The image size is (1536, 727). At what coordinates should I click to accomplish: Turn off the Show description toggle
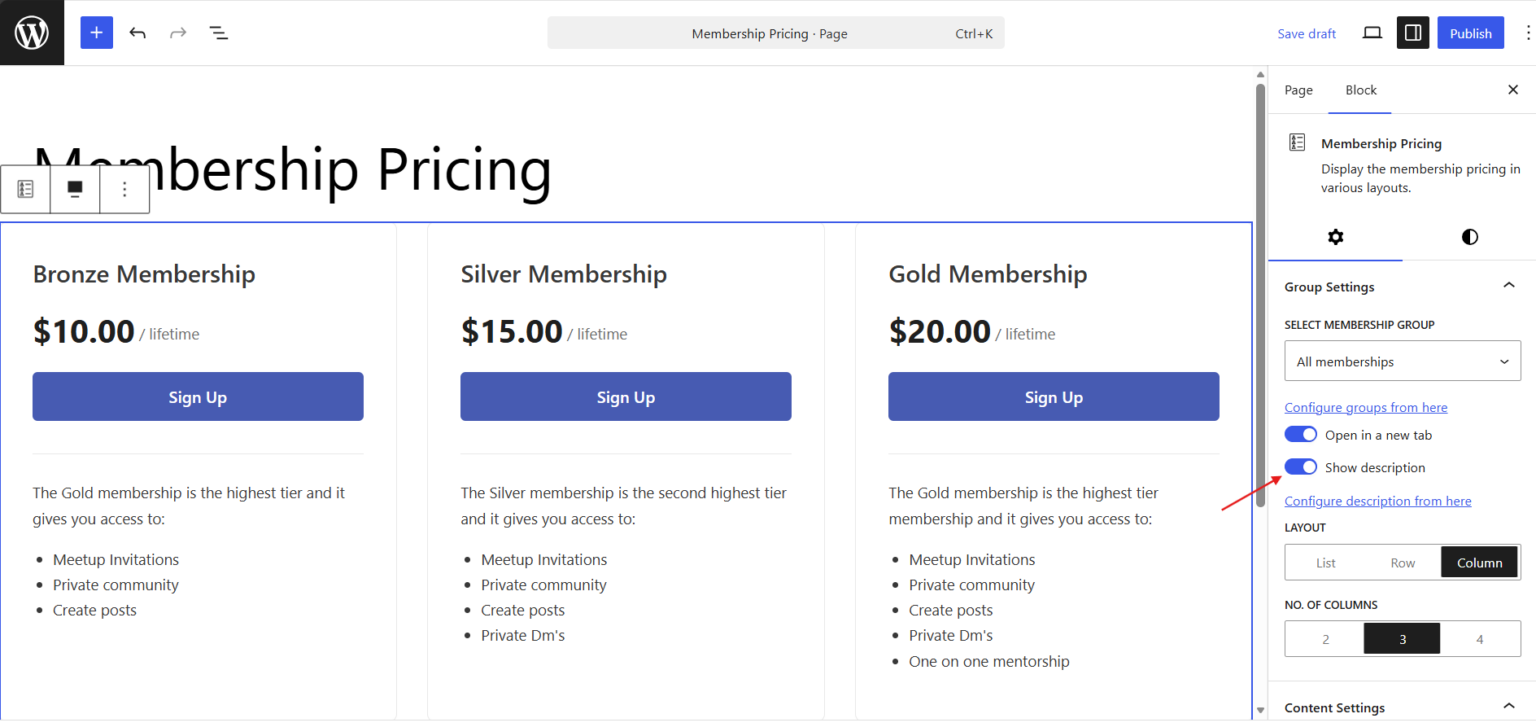point(1301,467)
